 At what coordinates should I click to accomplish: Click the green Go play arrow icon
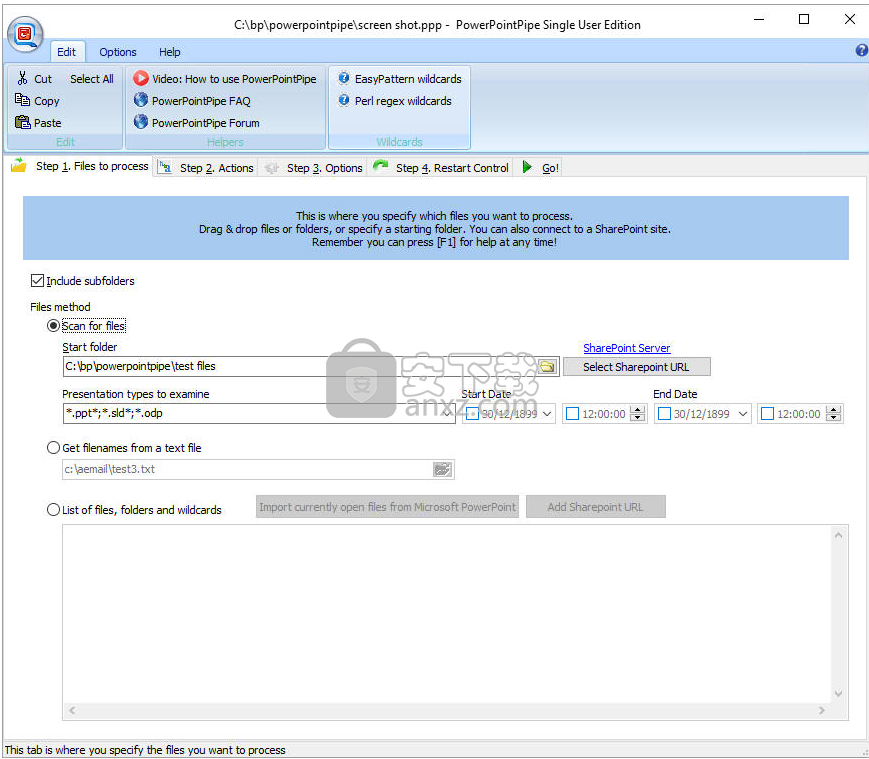point(526,167)
